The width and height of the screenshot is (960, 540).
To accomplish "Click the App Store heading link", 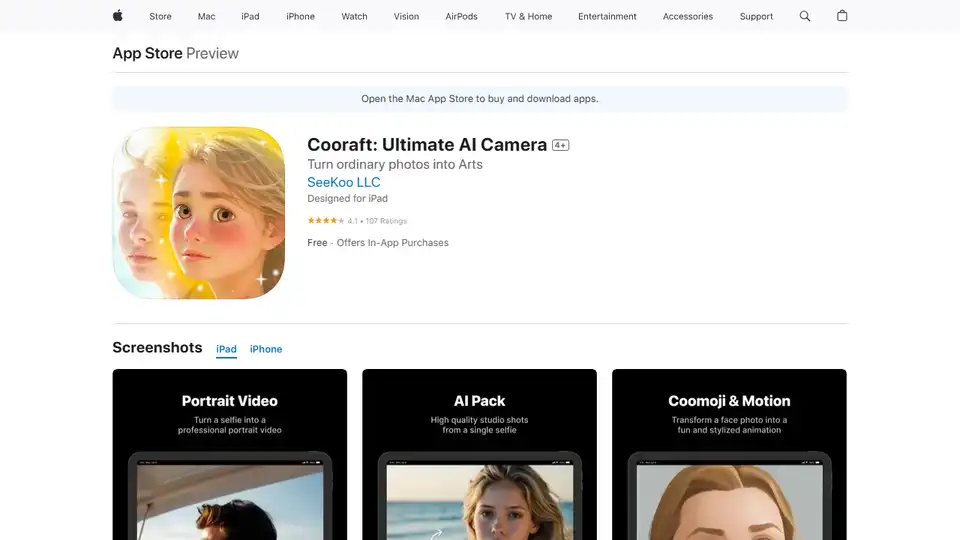I will 148,53.
